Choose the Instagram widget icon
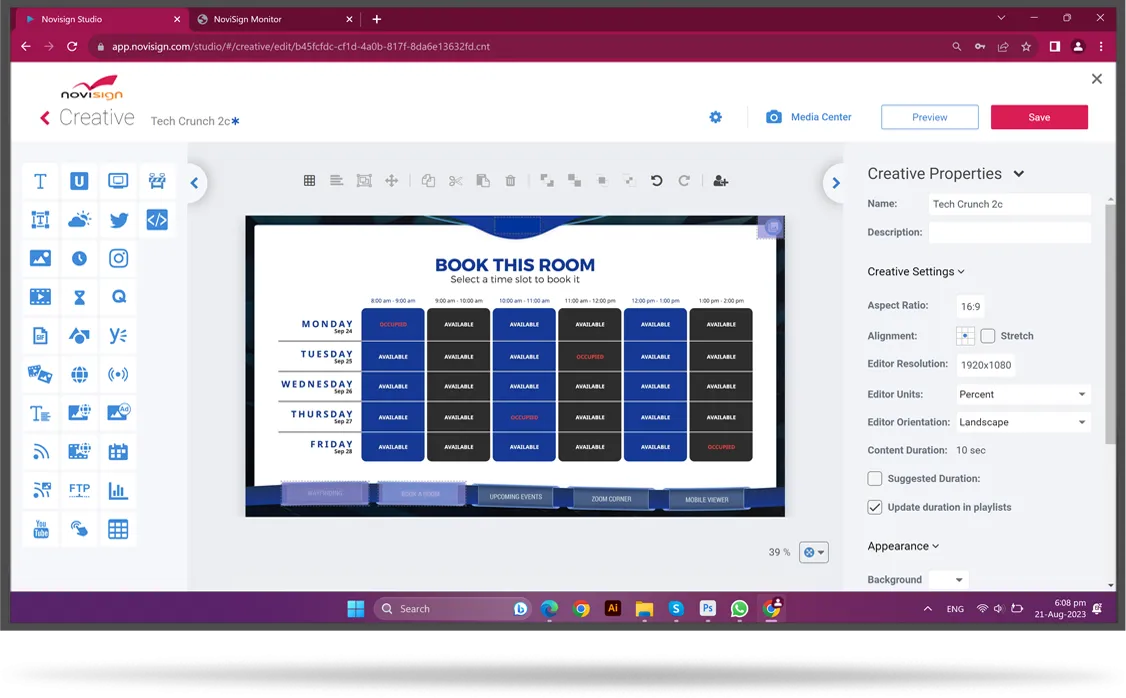This screenshot has width=1126, height=698. pyautogui.click(x=119, y=258)
